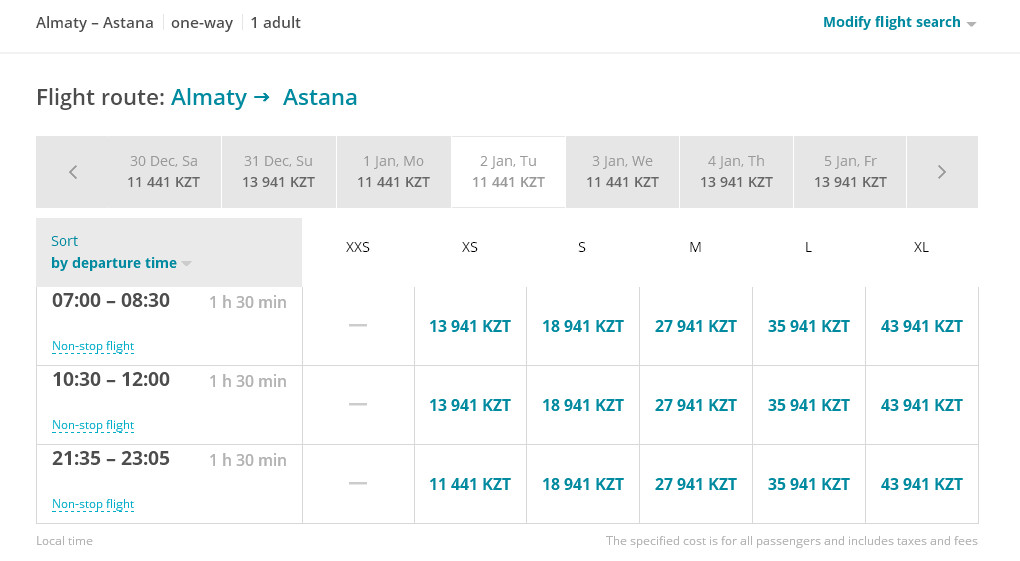This screenshot has width=1020, height=561.
Task: Click the currently selected 2 Jan, Tu date
Action: click(x=508, y=172)
